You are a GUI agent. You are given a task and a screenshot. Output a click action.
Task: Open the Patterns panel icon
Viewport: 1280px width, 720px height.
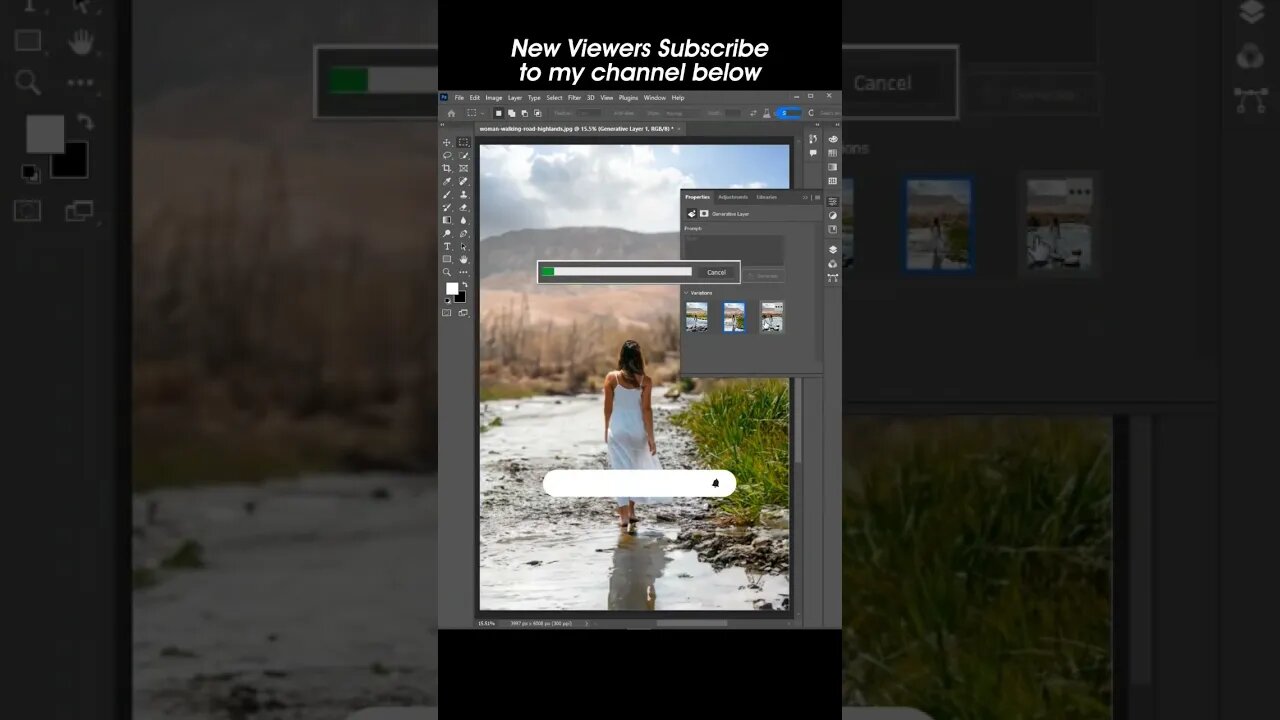tap(833, 181)
